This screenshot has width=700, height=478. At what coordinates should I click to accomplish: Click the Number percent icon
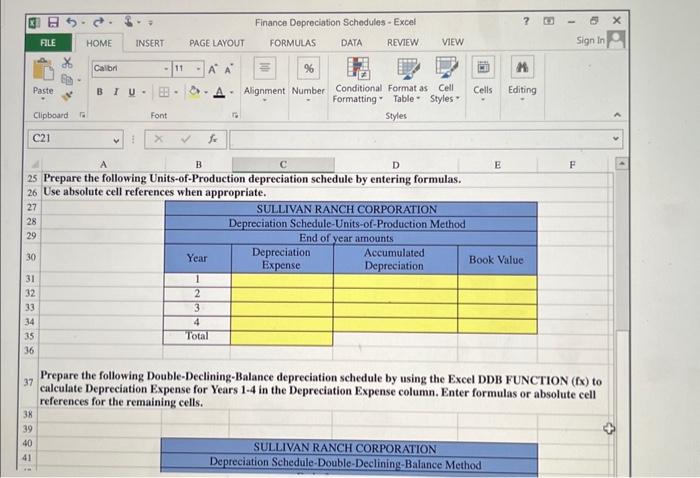pos(308,68)
